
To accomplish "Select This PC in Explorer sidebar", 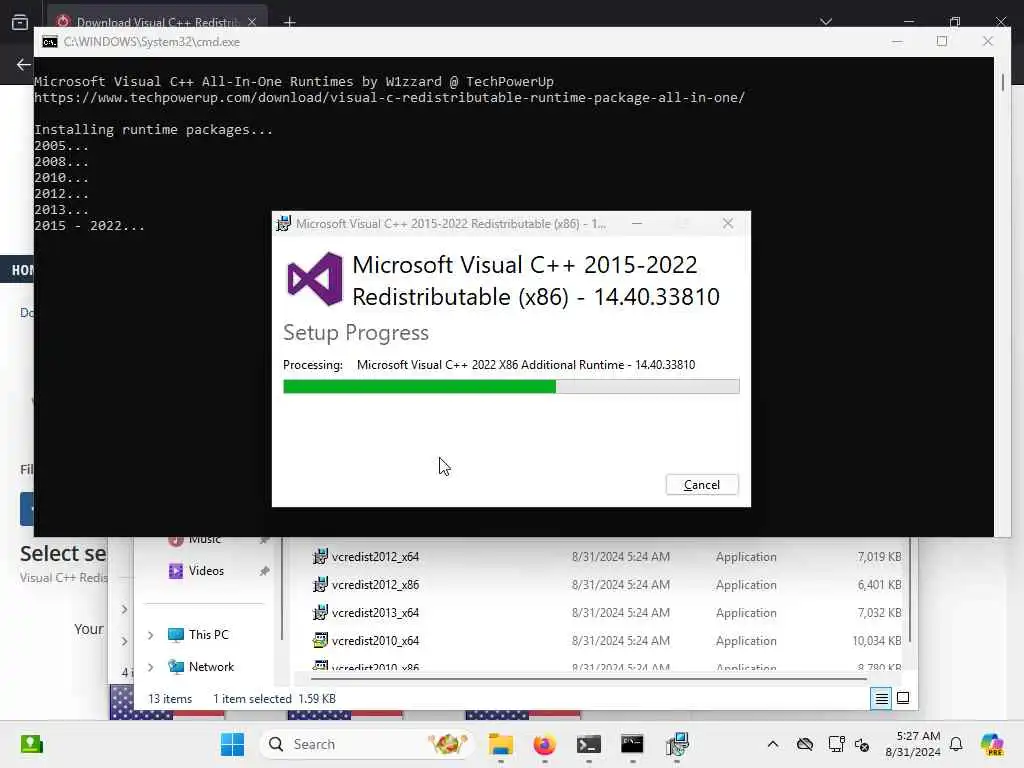I will coord(208,635).
